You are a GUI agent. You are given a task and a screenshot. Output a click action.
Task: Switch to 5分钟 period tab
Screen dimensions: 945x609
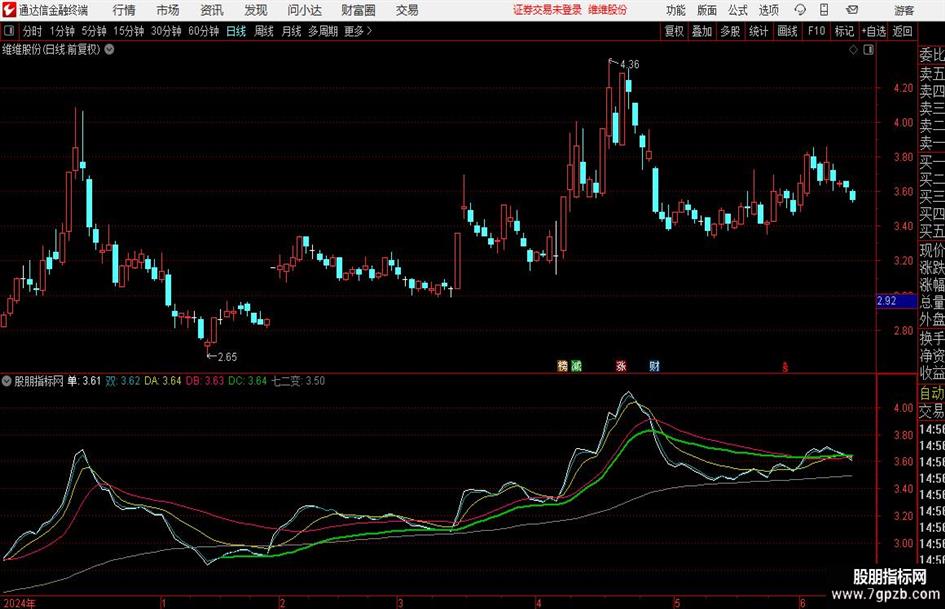click(94, 31)
